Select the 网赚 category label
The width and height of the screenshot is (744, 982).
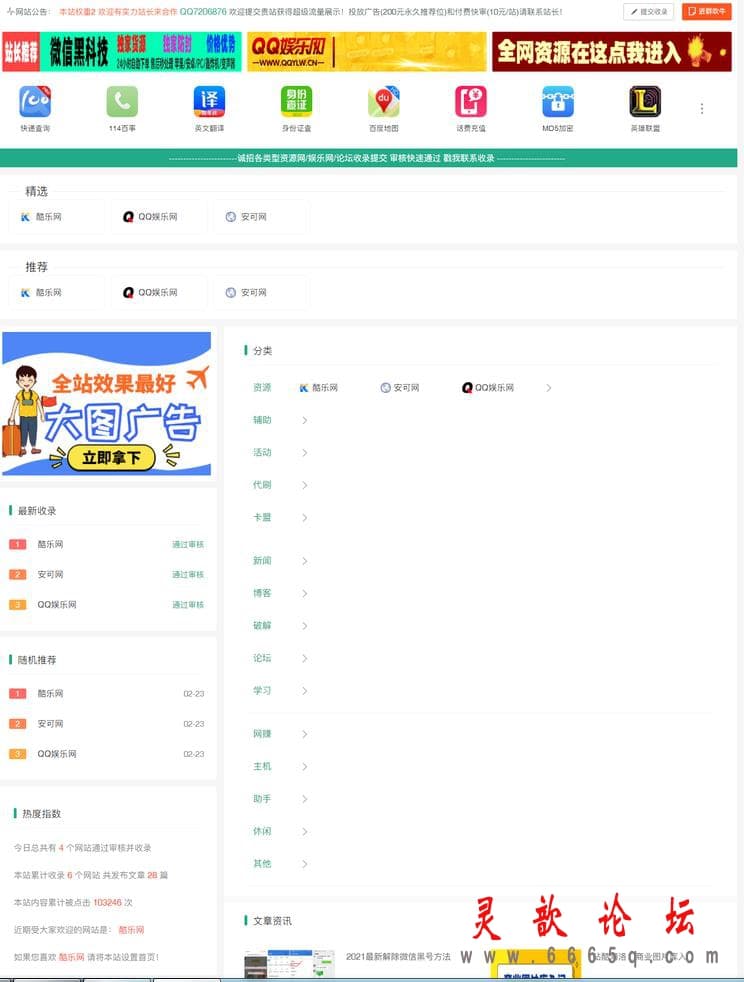[x=262, y=733]
